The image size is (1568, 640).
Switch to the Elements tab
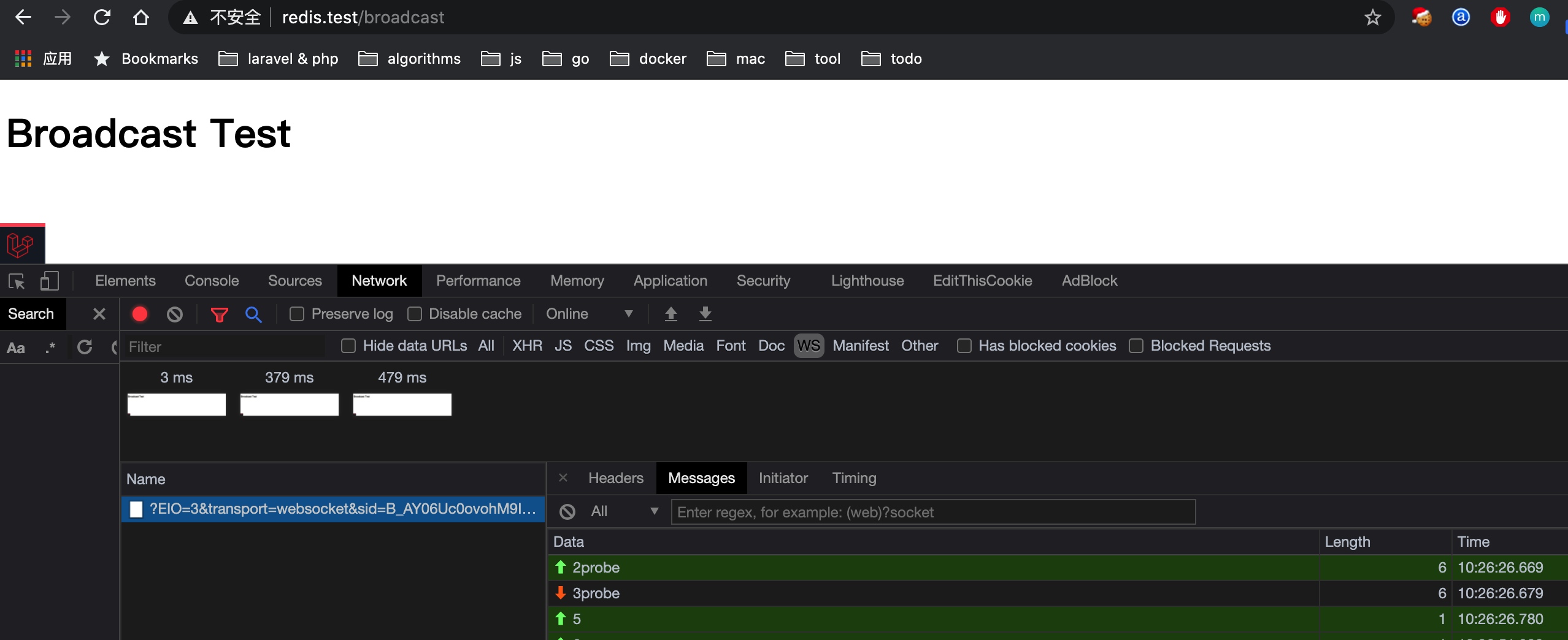(125, 281)
